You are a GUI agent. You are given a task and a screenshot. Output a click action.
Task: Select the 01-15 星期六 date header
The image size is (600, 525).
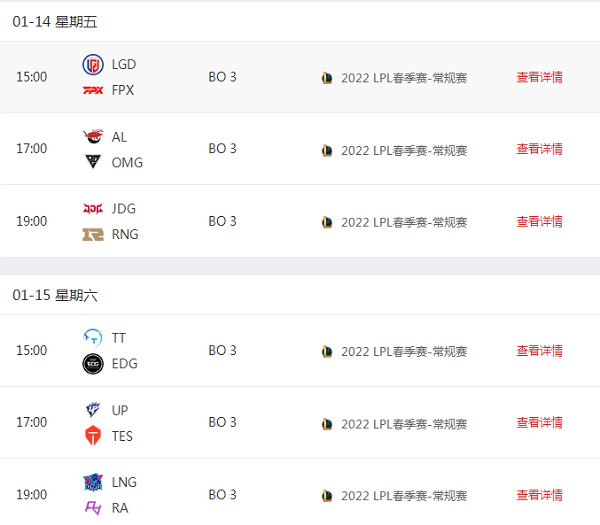click(x=55, y=295)
